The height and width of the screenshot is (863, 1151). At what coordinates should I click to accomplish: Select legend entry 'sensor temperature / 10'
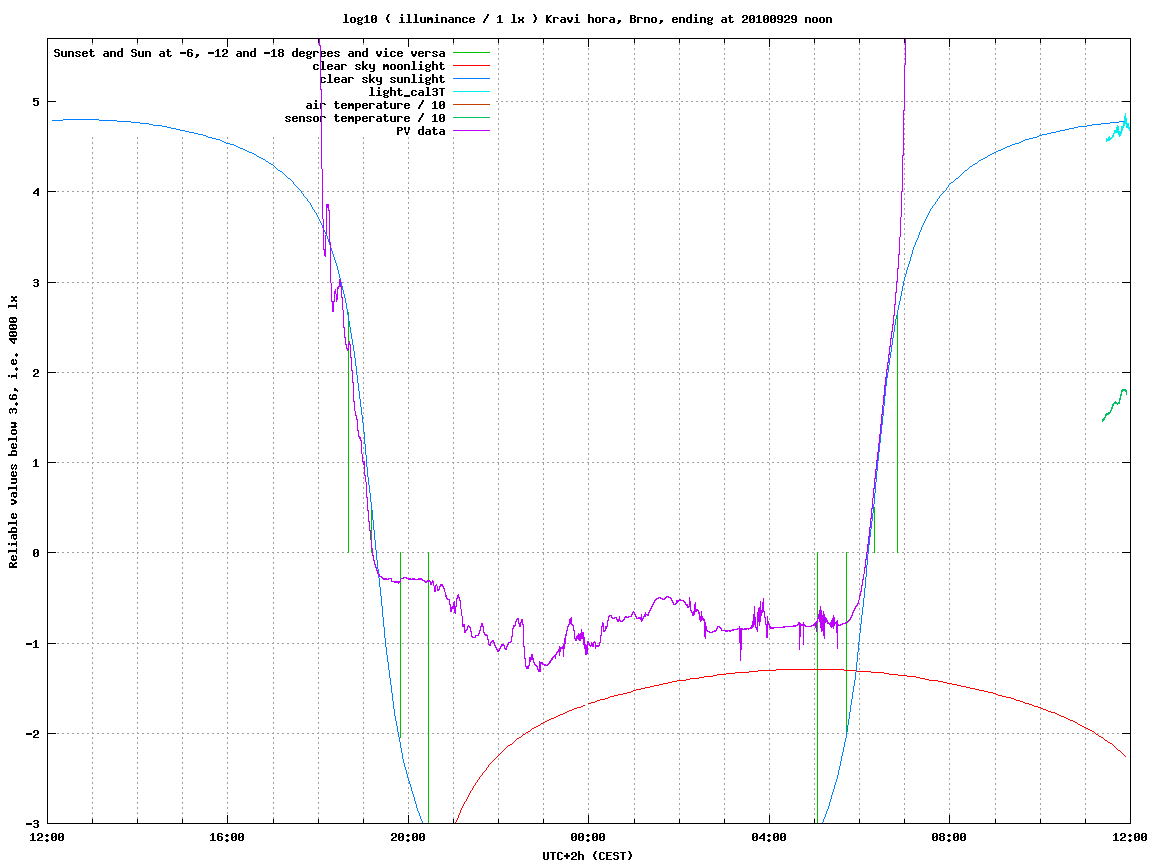pos(365,118)
